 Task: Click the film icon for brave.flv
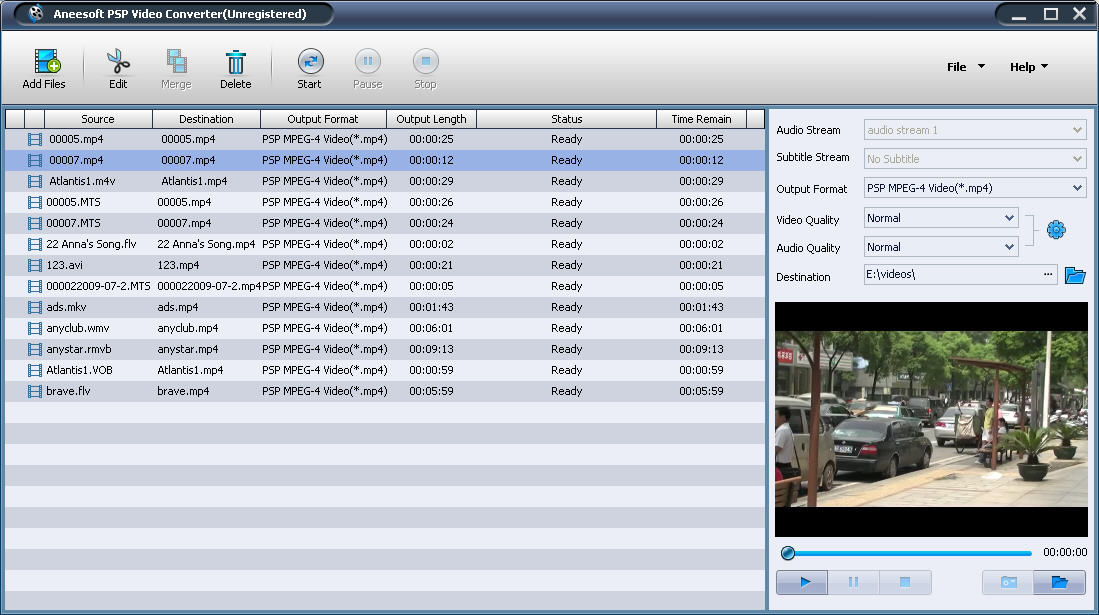(34, 392)
